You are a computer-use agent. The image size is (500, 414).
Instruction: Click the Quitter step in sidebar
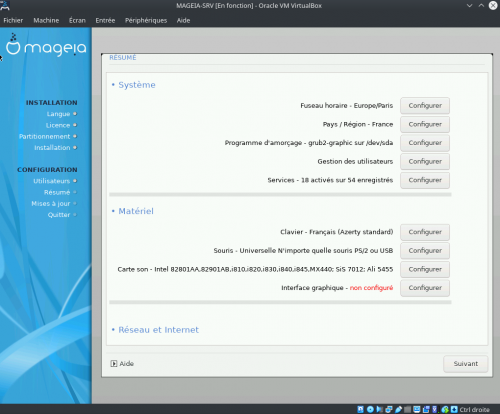(59, 215)
